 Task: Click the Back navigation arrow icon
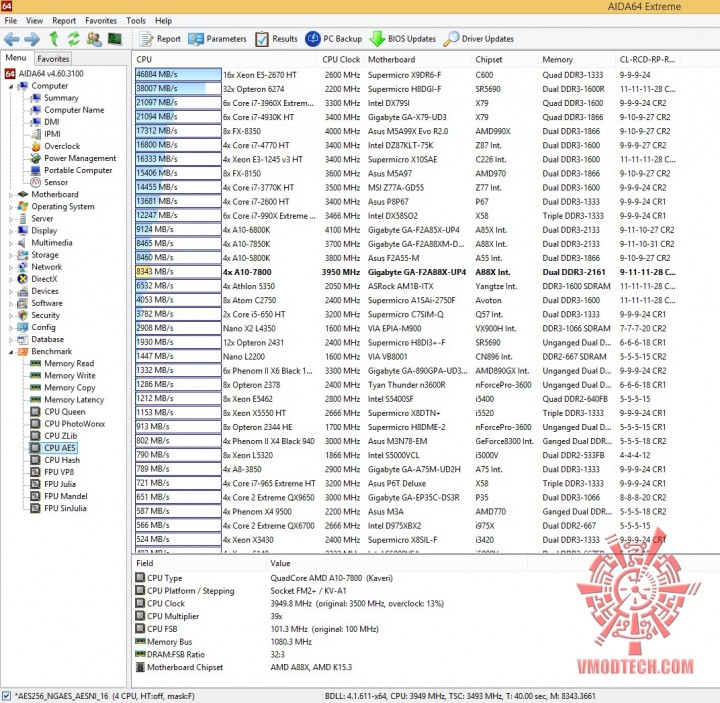[11, 39]
